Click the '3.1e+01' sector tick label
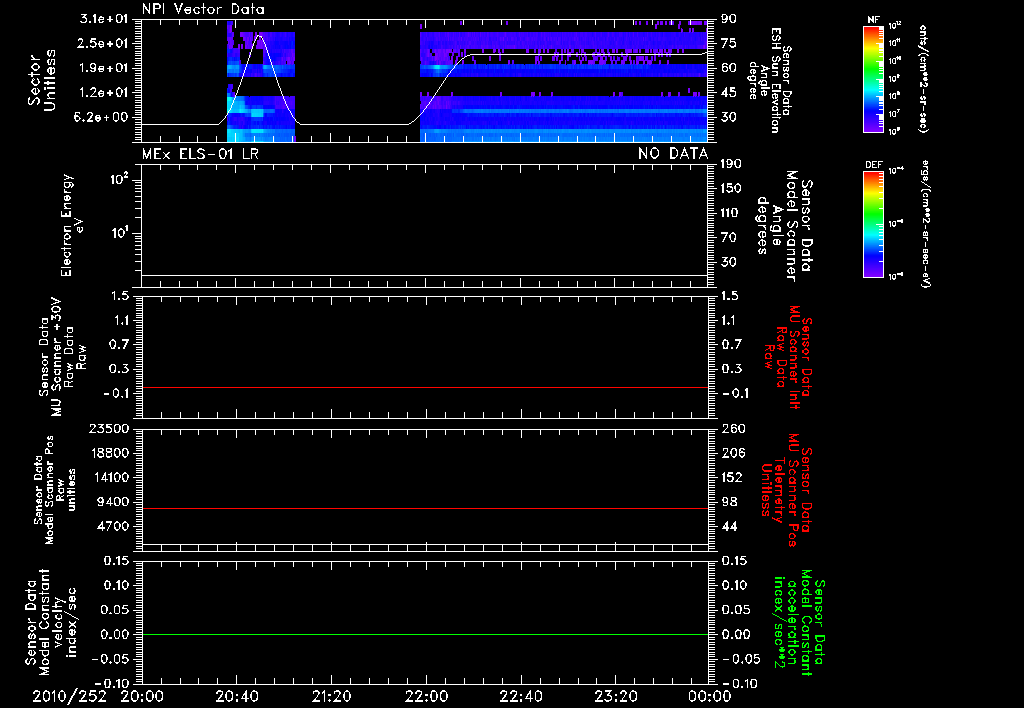Viewport: 1024px width, 708px height. click(104, 18)
